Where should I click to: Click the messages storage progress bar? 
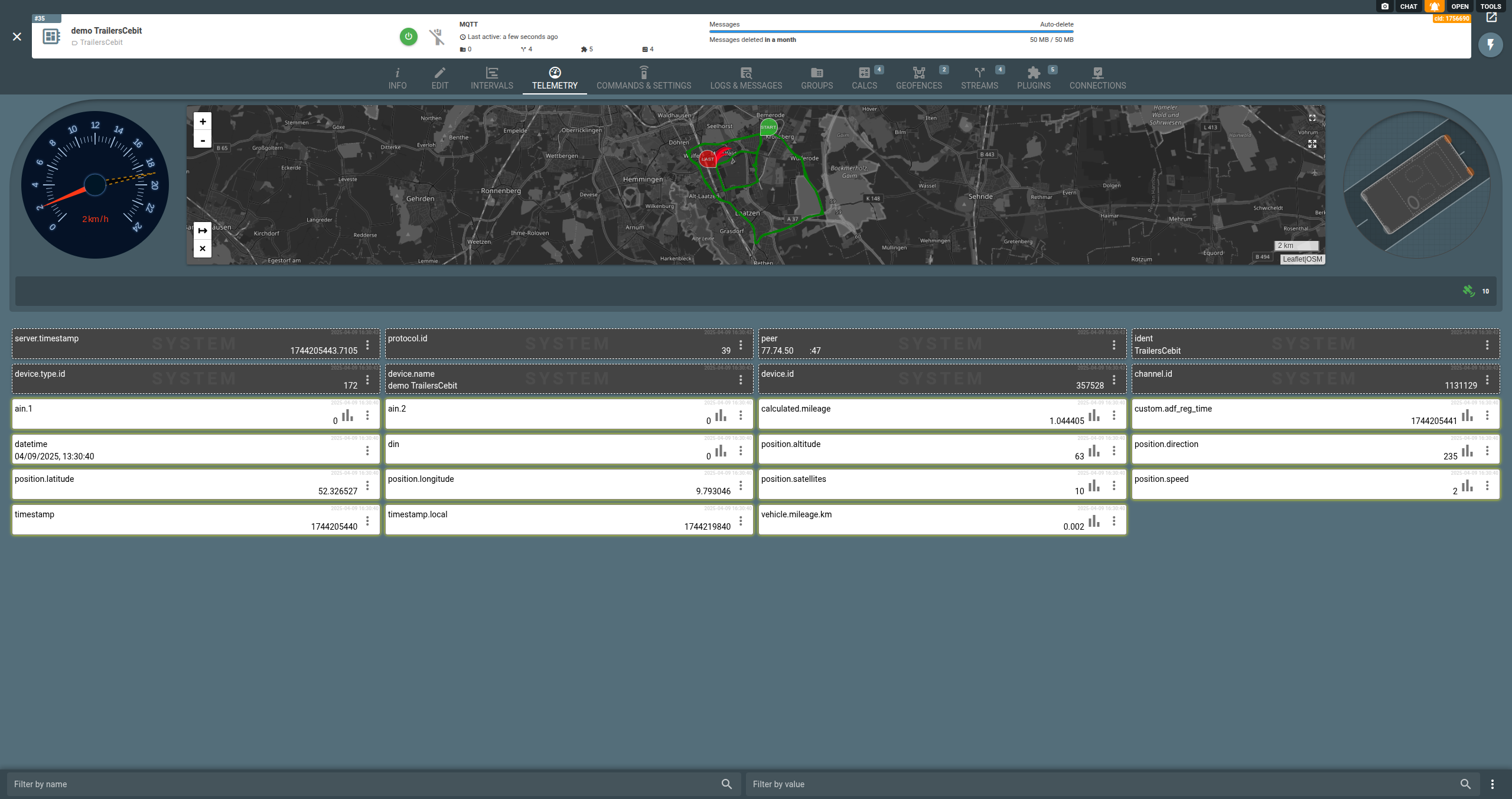click(891, 31)
